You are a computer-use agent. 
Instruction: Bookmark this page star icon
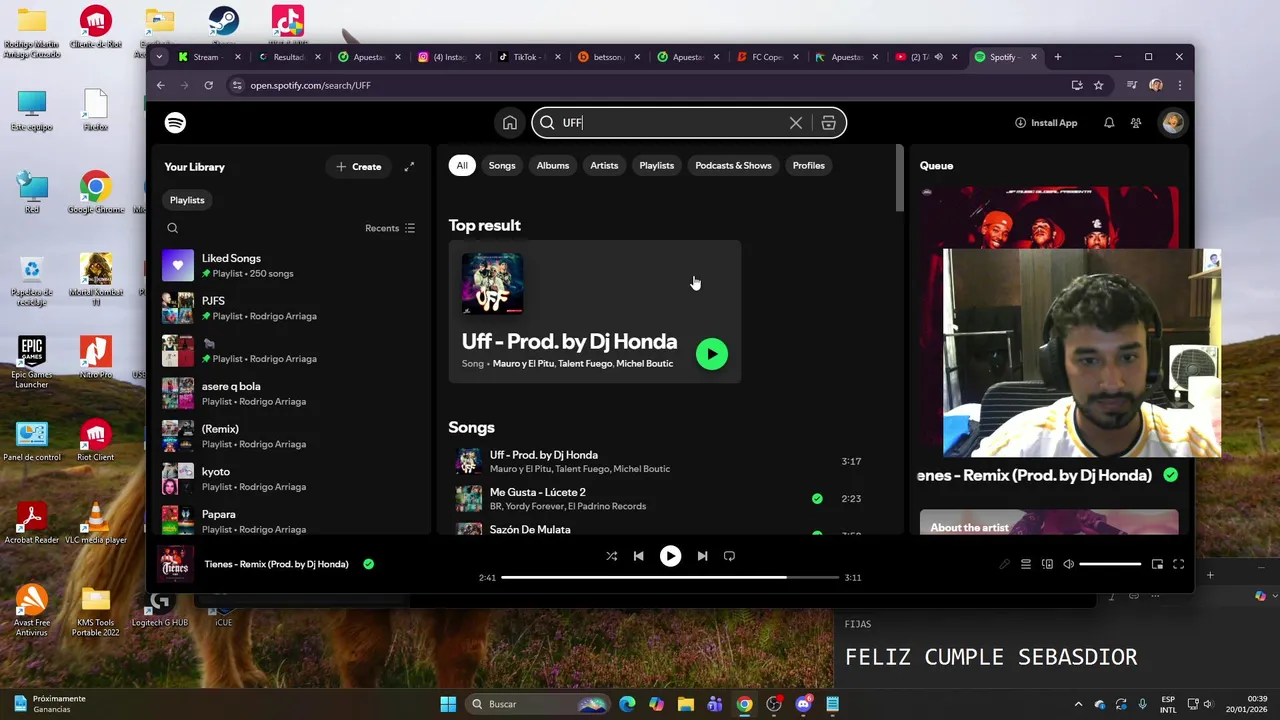[x=1098, y=85]
